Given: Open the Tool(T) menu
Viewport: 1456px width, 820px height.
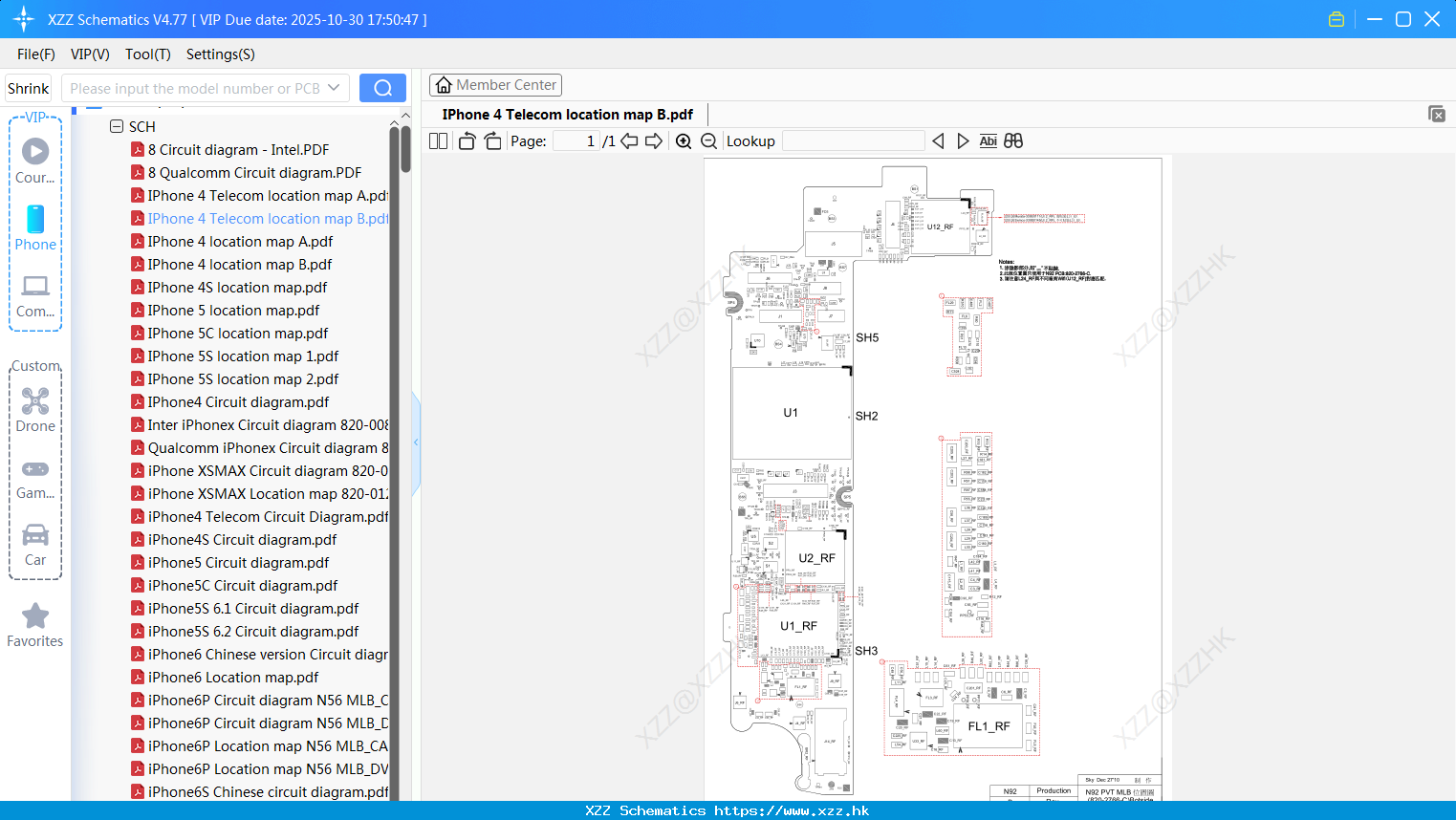Looking at the screenshot, I should (148, 54).
